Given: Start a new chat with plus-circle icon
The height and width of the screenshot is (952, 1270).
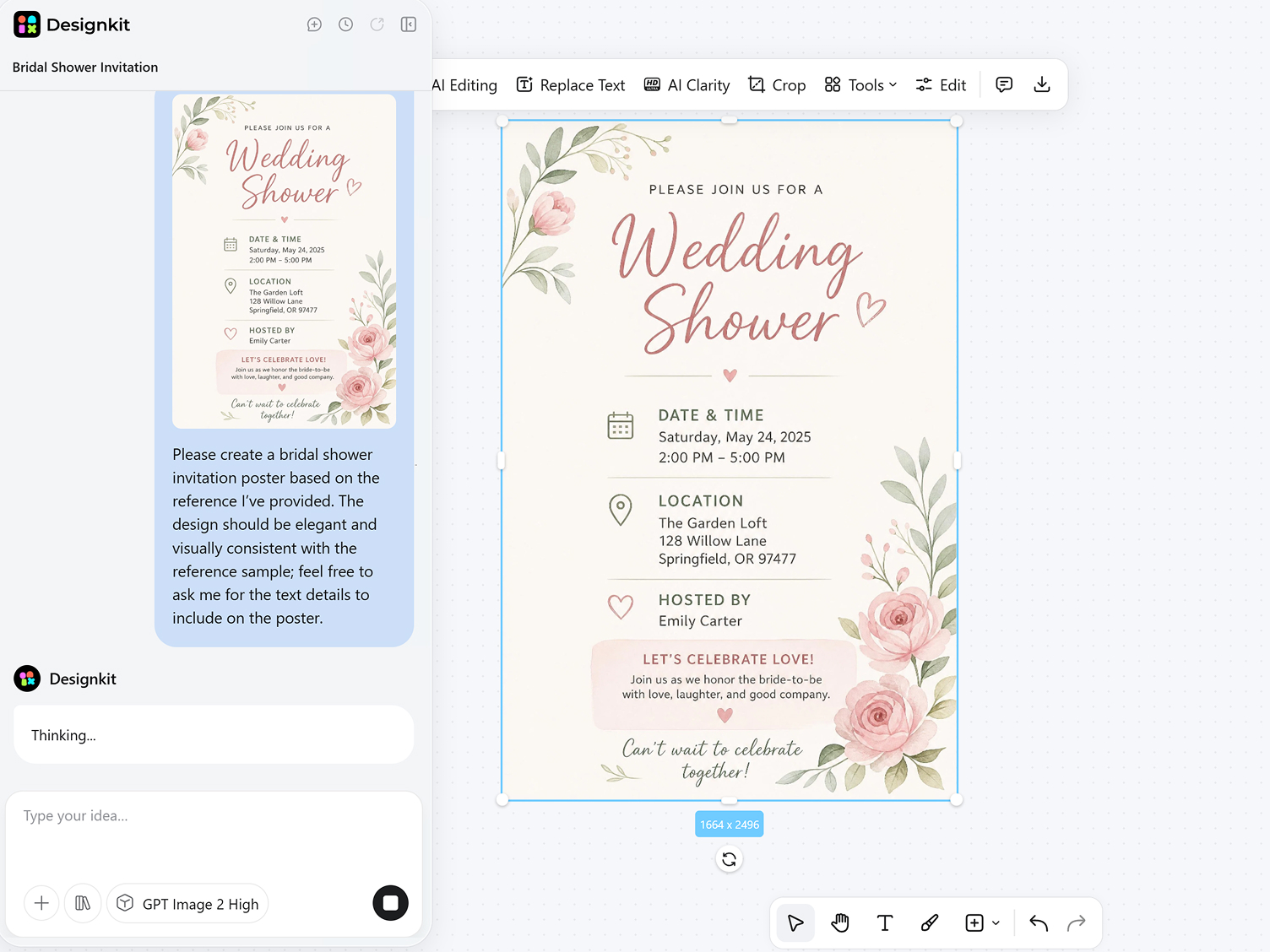Looking at the screenshot, I should pyautogui.click(x=314, y=24).
